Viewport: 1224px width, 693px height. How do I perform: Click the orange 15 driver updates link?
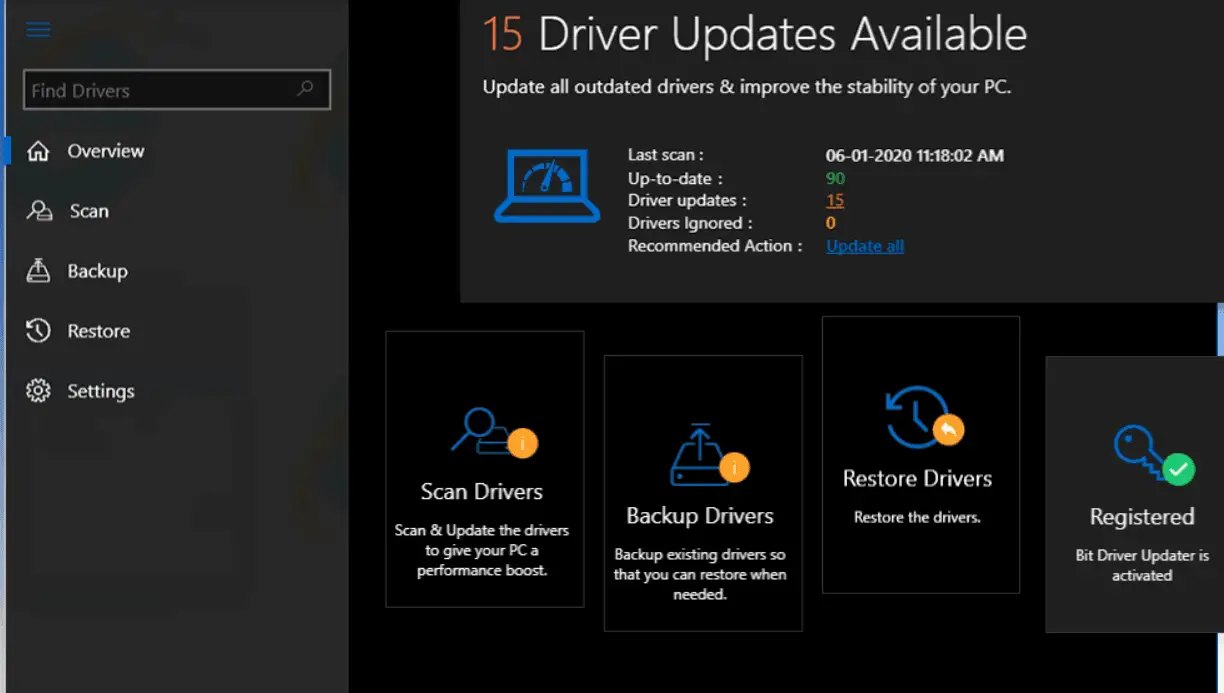[x=835, y=200]
